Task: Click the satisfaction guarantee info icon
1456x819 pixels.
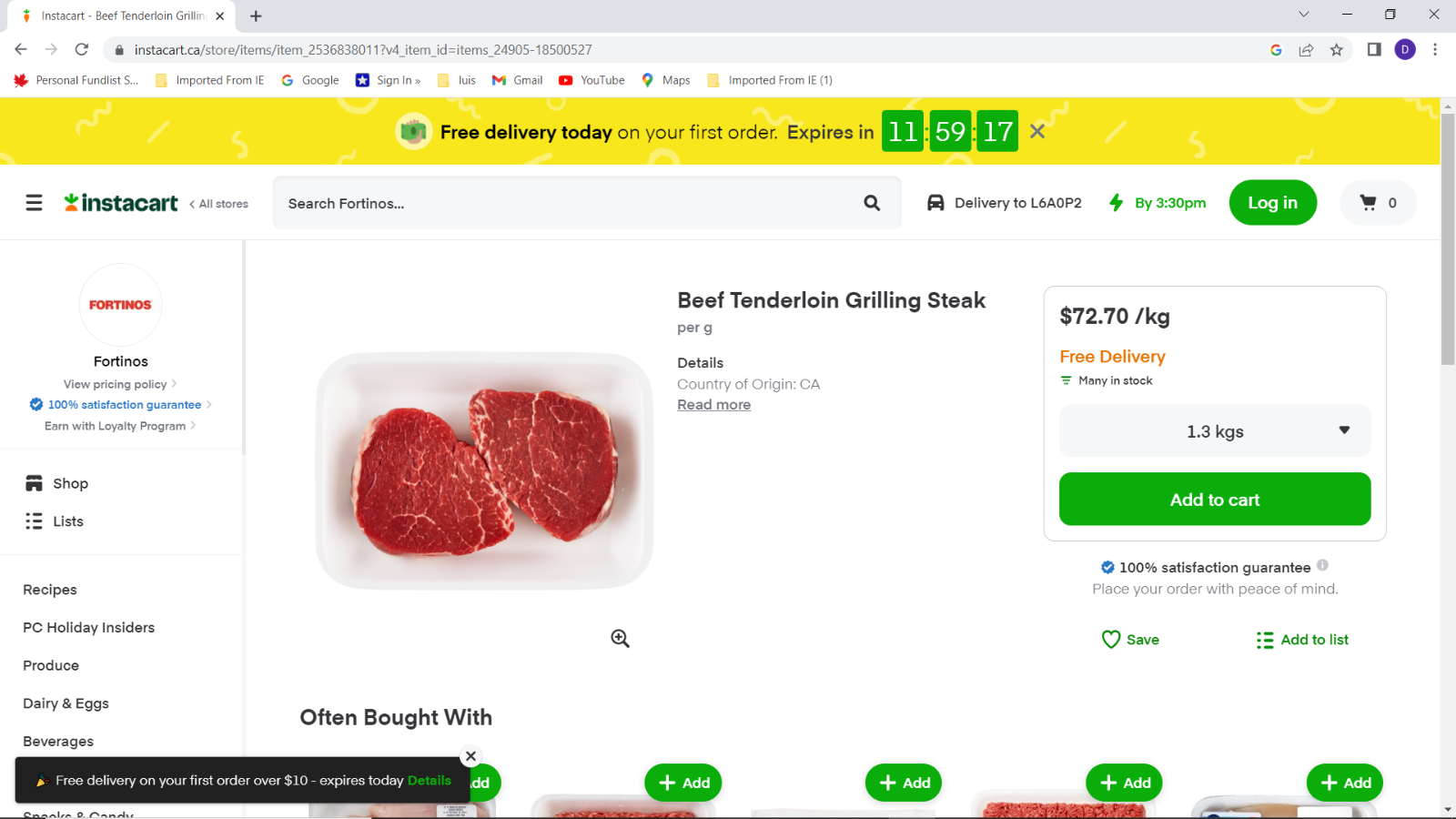Action: [1322, 565]
